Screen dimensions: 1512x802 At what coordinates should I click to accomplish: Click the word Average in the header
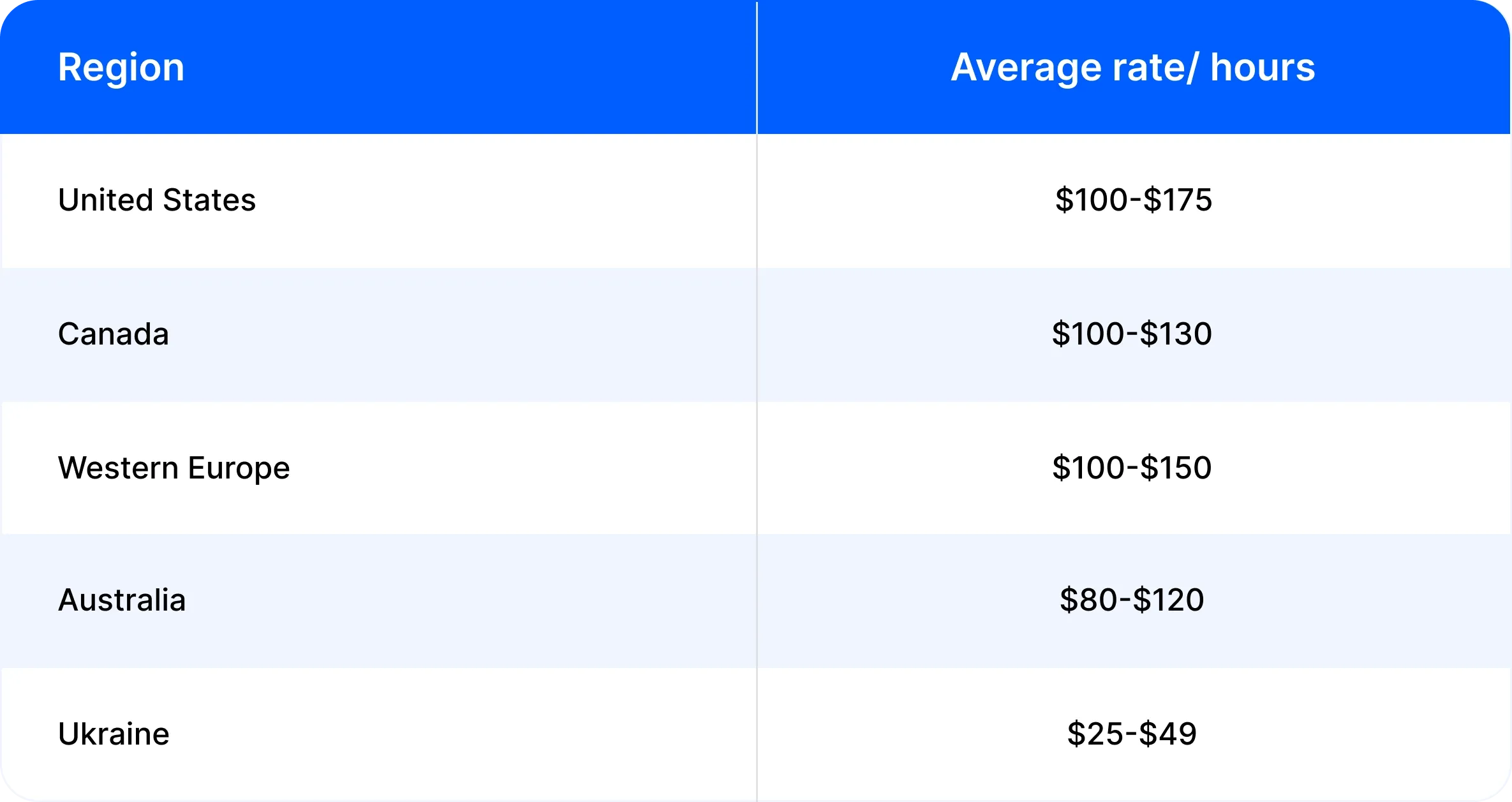pyautogui.click(x=1026, y=68)
